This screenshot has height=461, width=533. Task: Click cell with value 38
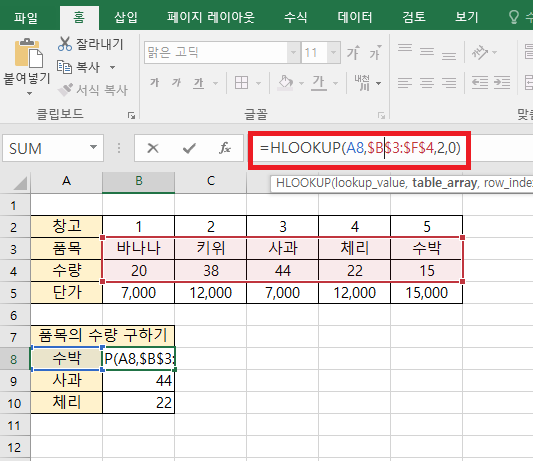pyautogui.click(x=211, y=271)
